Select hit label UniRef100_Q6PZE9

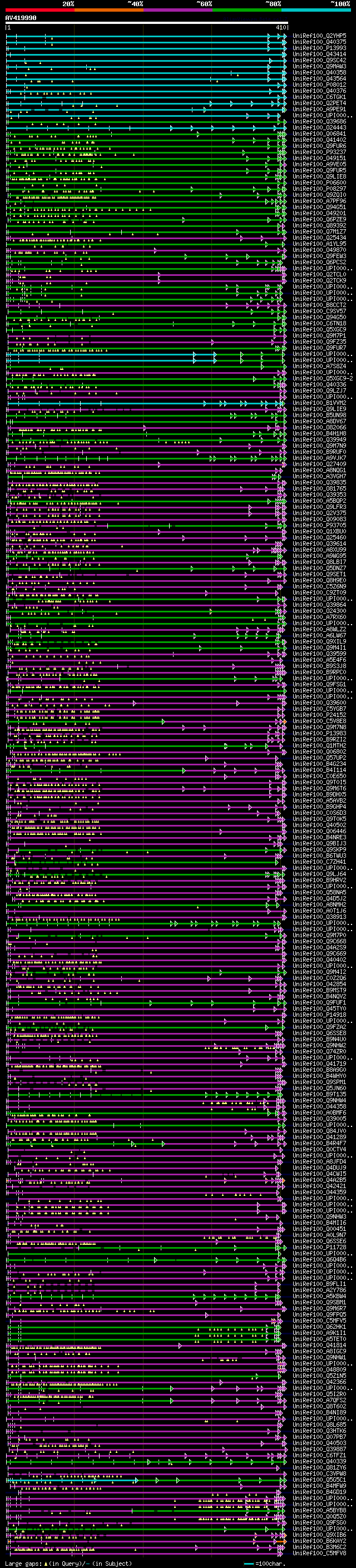[x=319, y=219]
